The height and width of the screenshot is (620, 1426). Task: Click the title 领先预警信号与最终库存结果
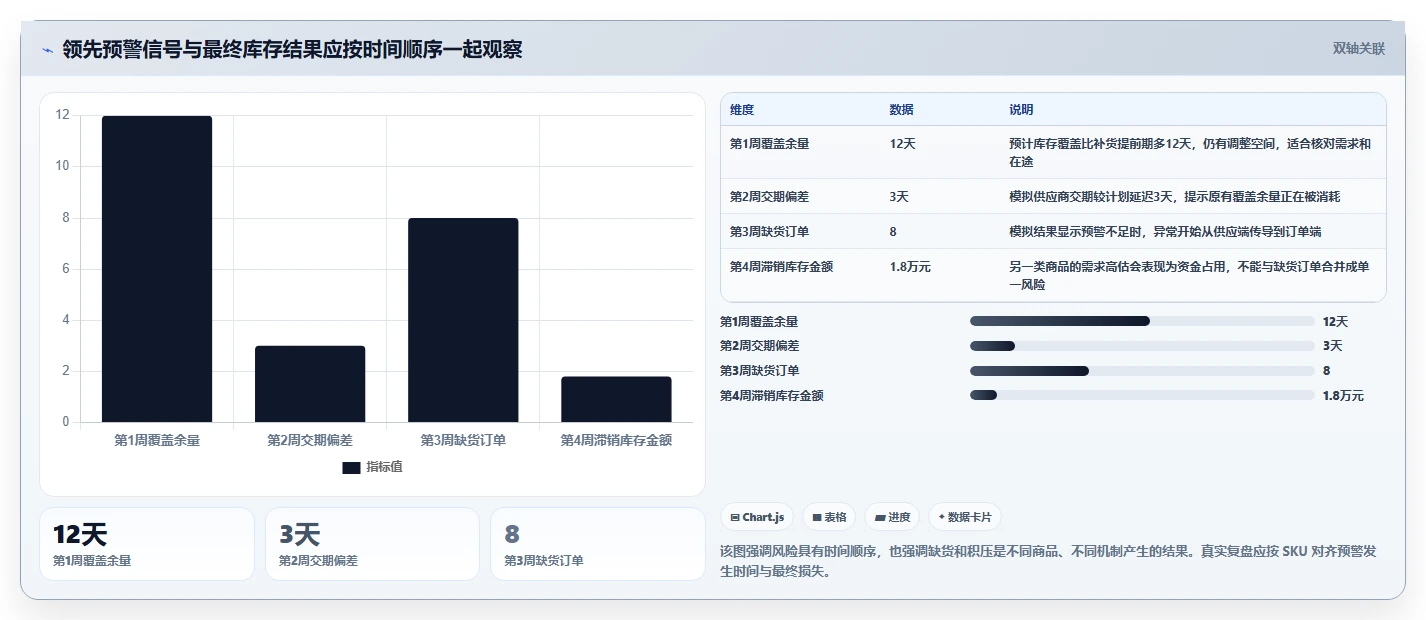coord(292,50)
